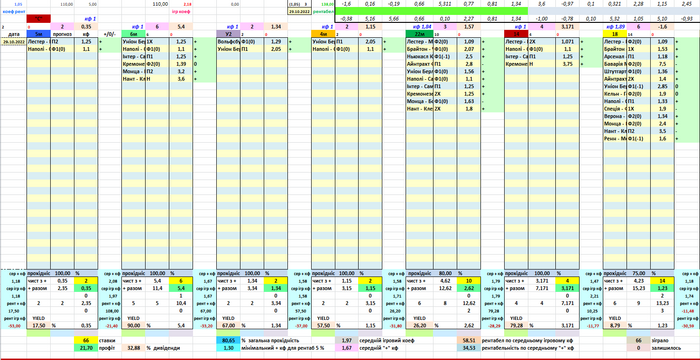700x360 pixels.
Task: Click the "дата" column header cell
Action: [14, 33]
